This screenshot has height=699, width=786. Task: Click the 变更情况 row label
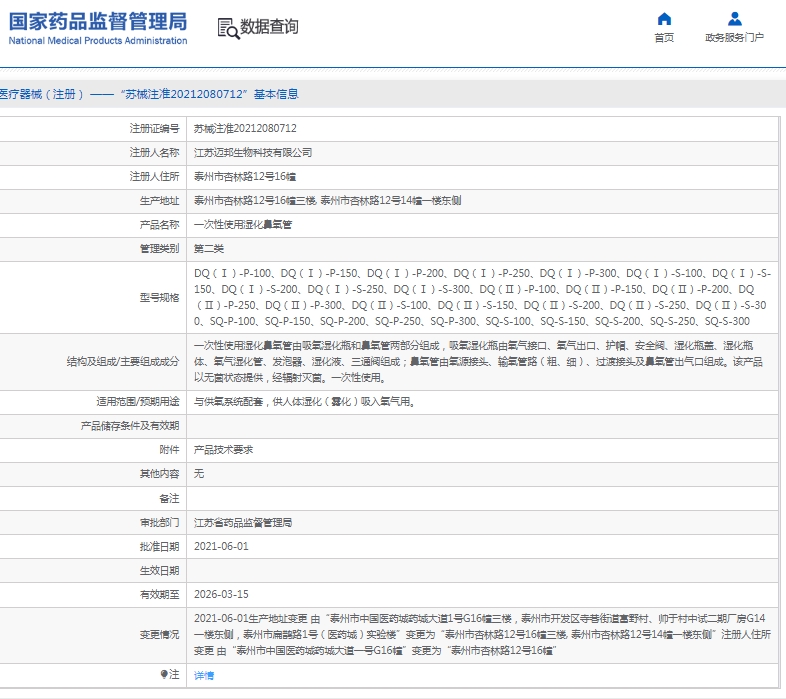click(x=159, y=634)
